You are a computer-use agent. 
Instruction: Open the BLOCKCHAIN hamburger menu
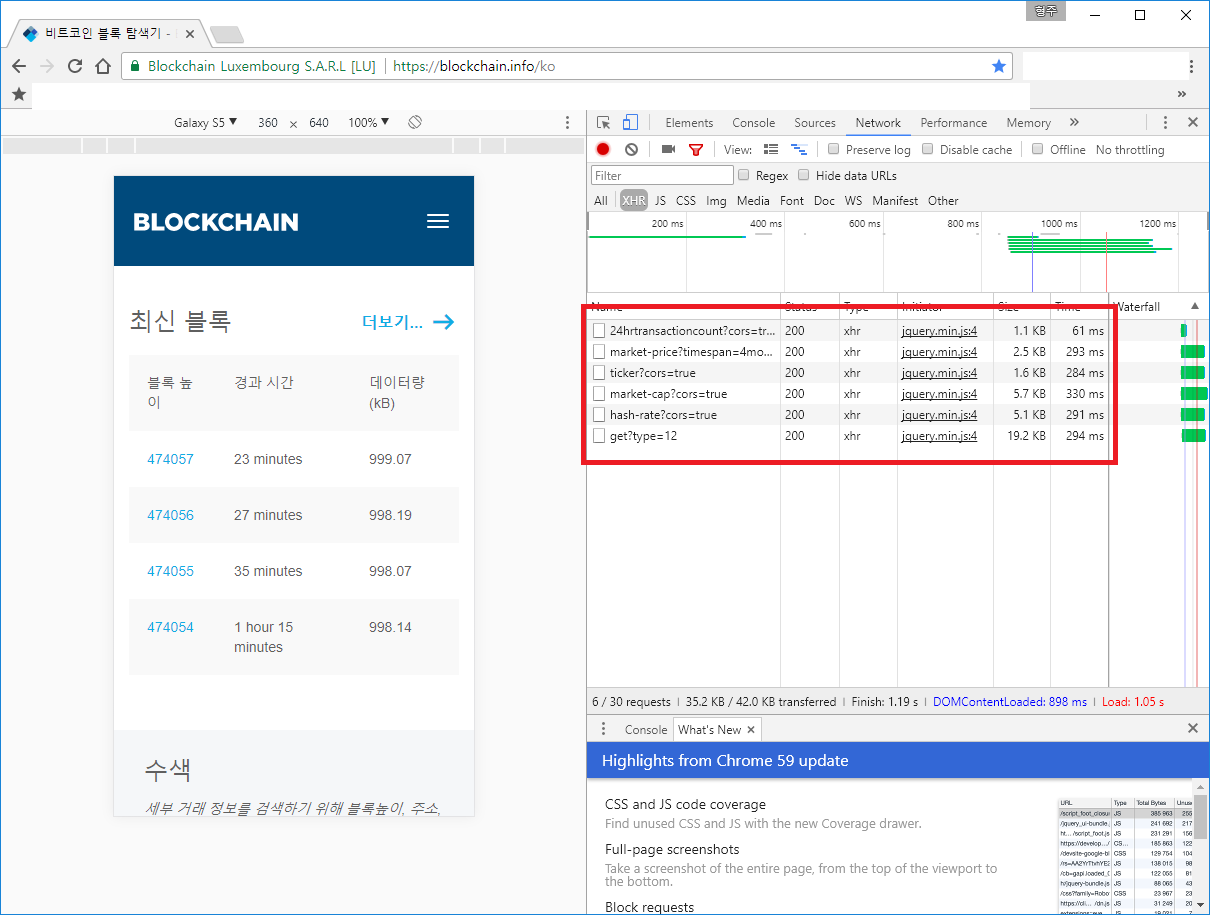(438, 221)
